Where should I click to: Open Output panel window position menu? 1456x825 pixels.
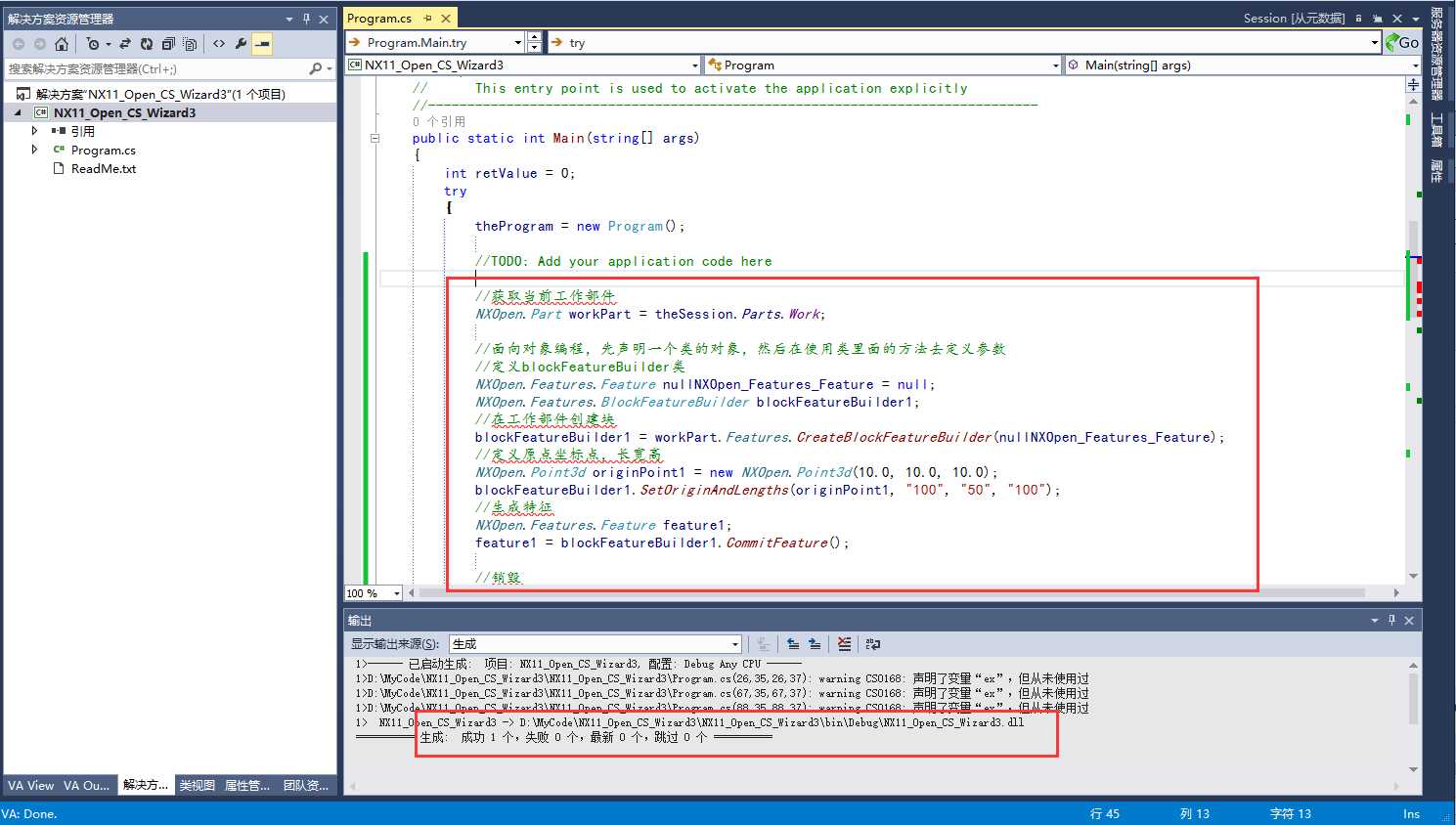coord(1375,621)
